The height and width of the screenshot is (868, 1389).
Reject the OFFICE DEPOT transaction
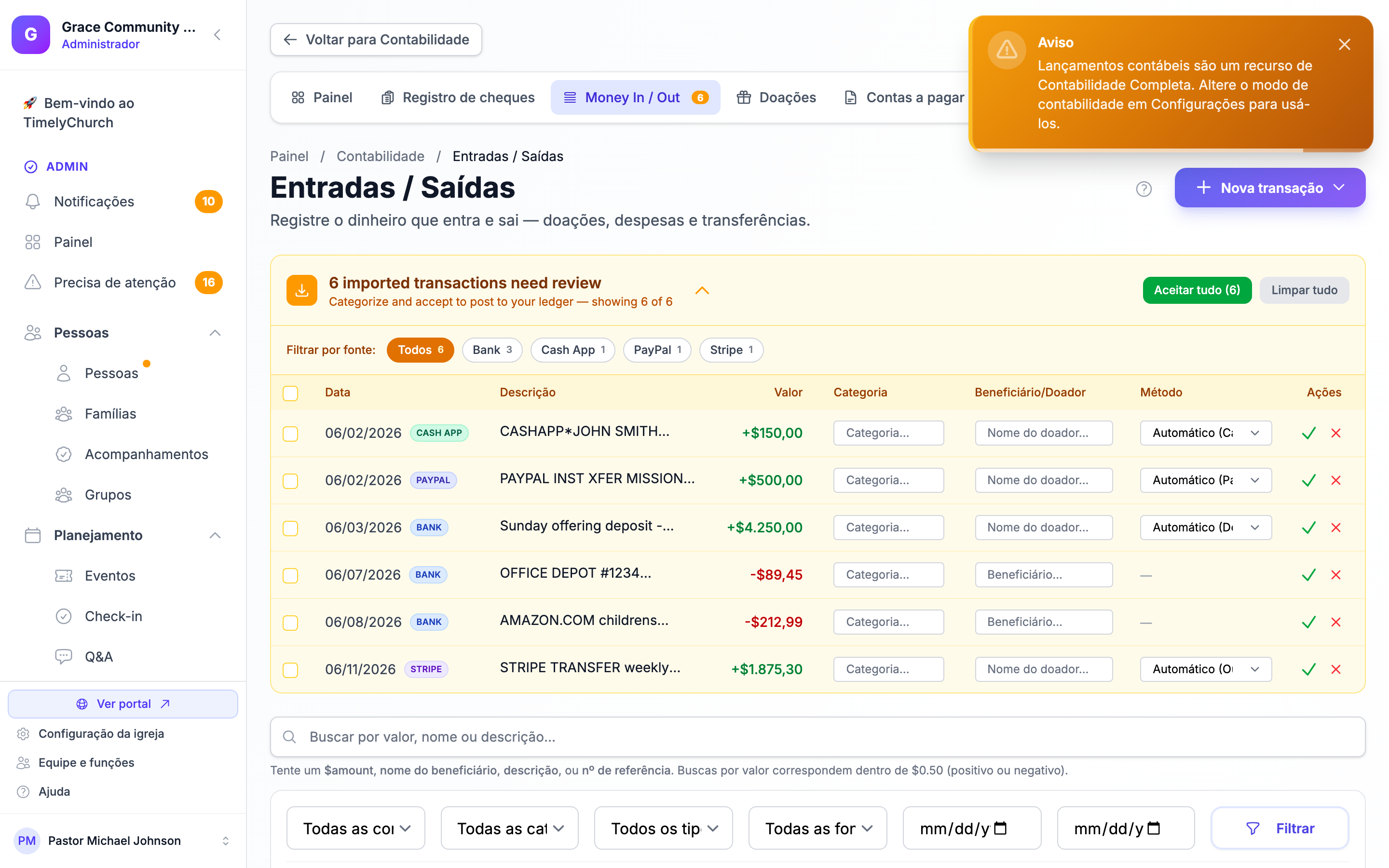click(1335, 575)
